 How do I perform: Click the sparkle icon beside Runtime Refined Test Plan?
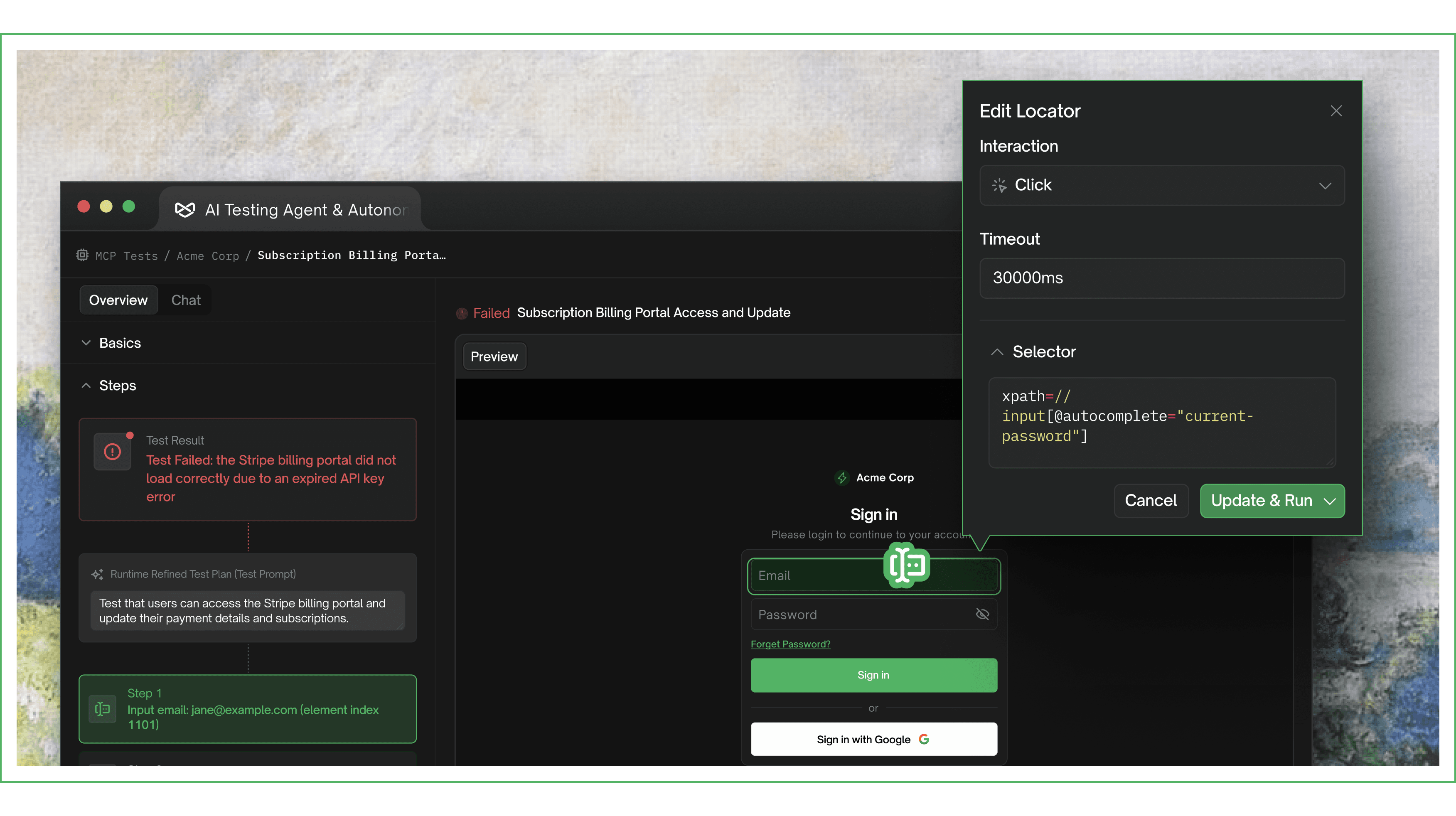(x=97, y=574)
